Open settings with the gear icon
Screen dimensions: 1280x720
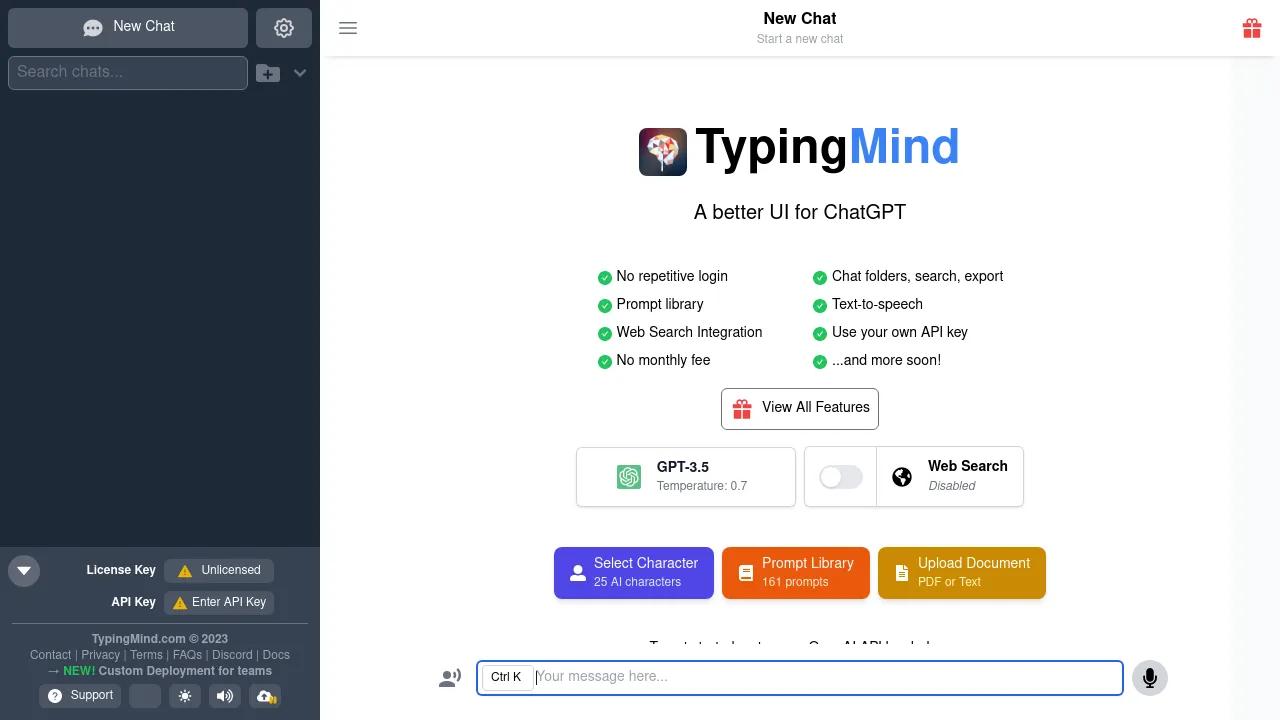tap(284, 28)
